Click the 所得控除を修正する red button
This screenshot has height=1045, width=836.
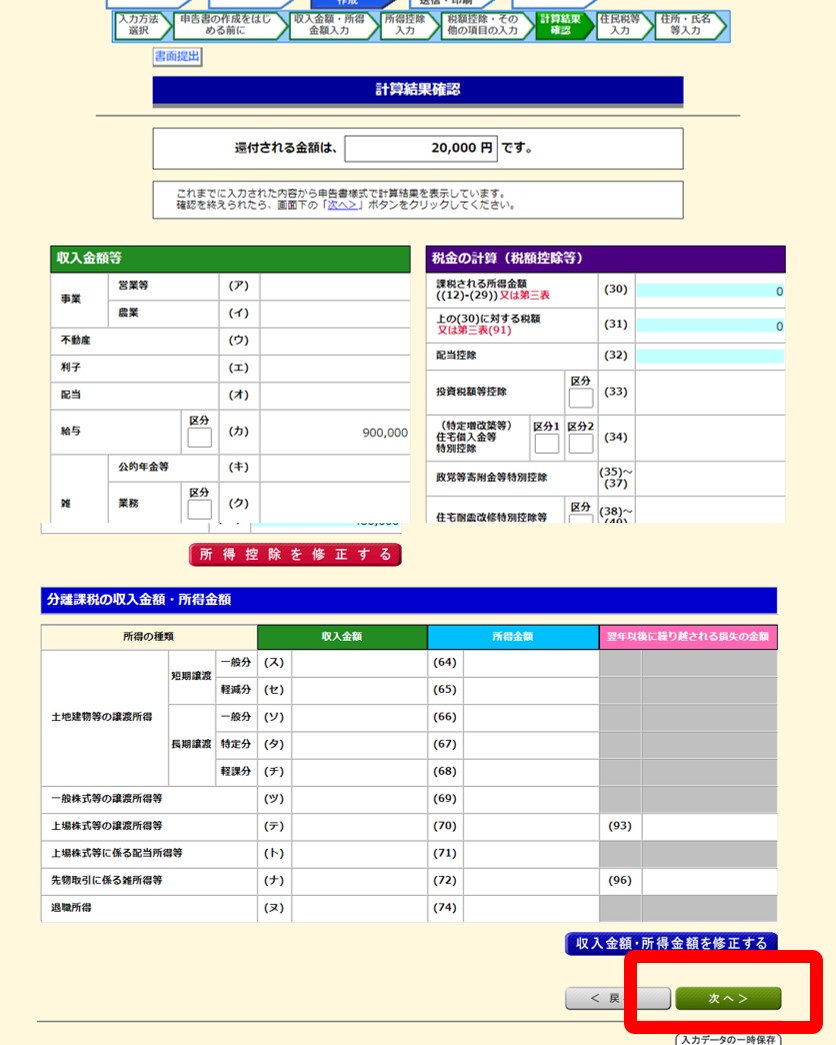pos(295,554)
